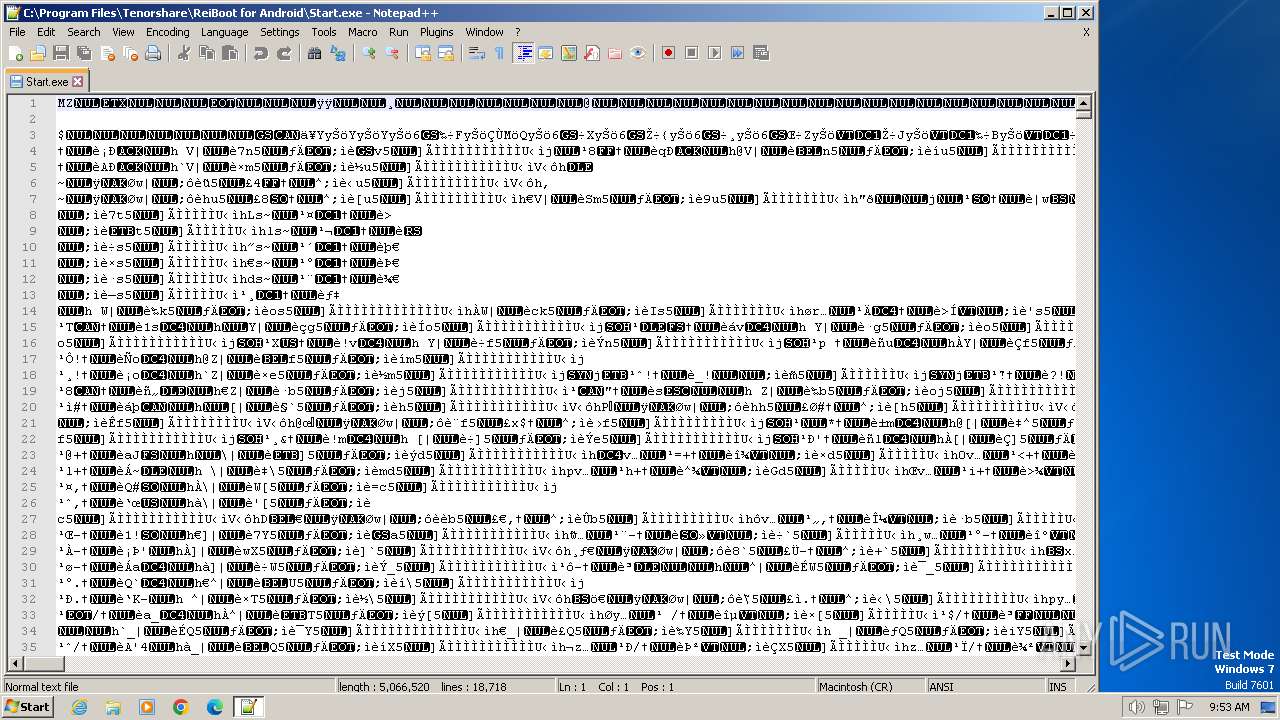Click the vertical scrollbar down arrow
1280x720 pixels.
point(1084,647)
